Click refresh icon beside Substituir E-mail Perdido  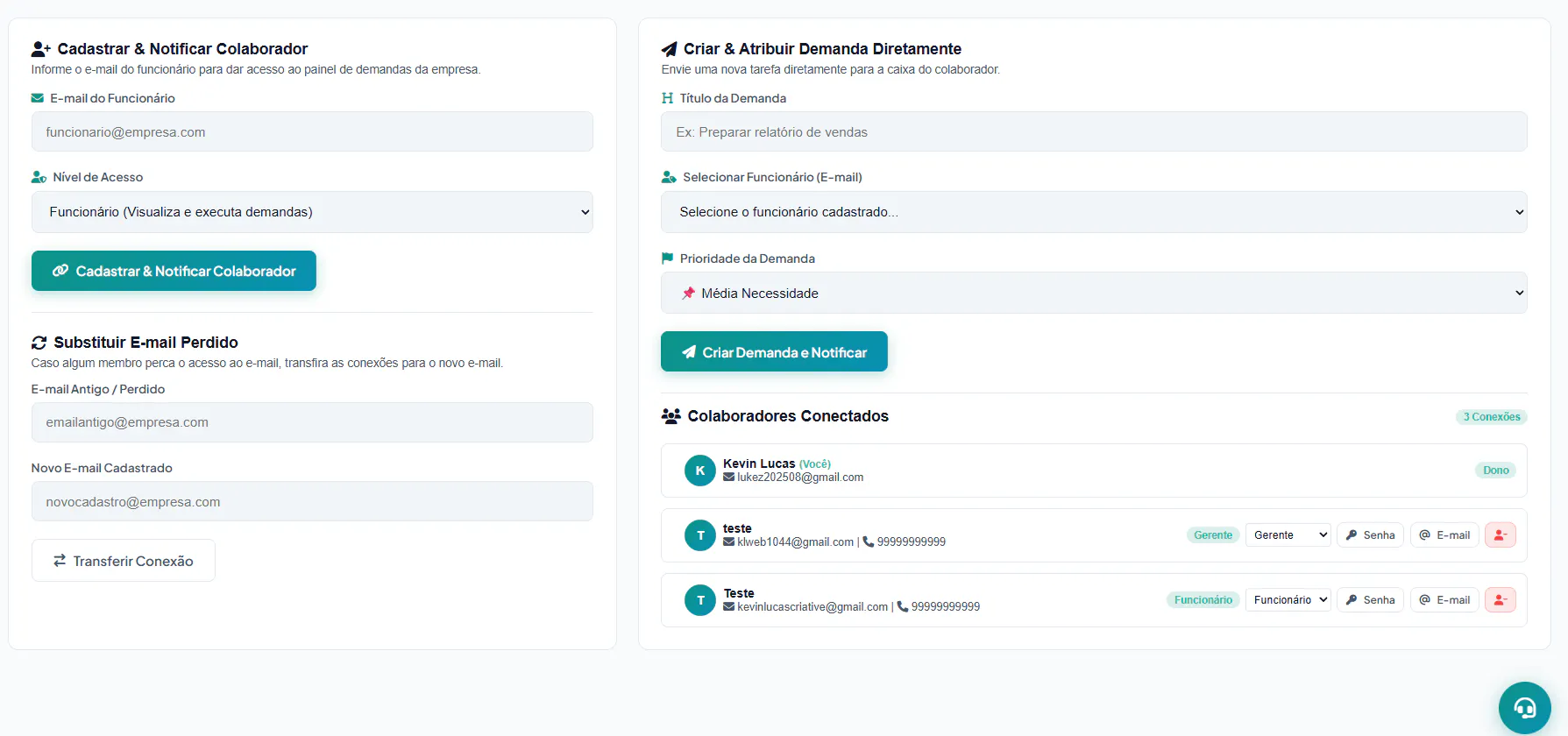point(39,343)
